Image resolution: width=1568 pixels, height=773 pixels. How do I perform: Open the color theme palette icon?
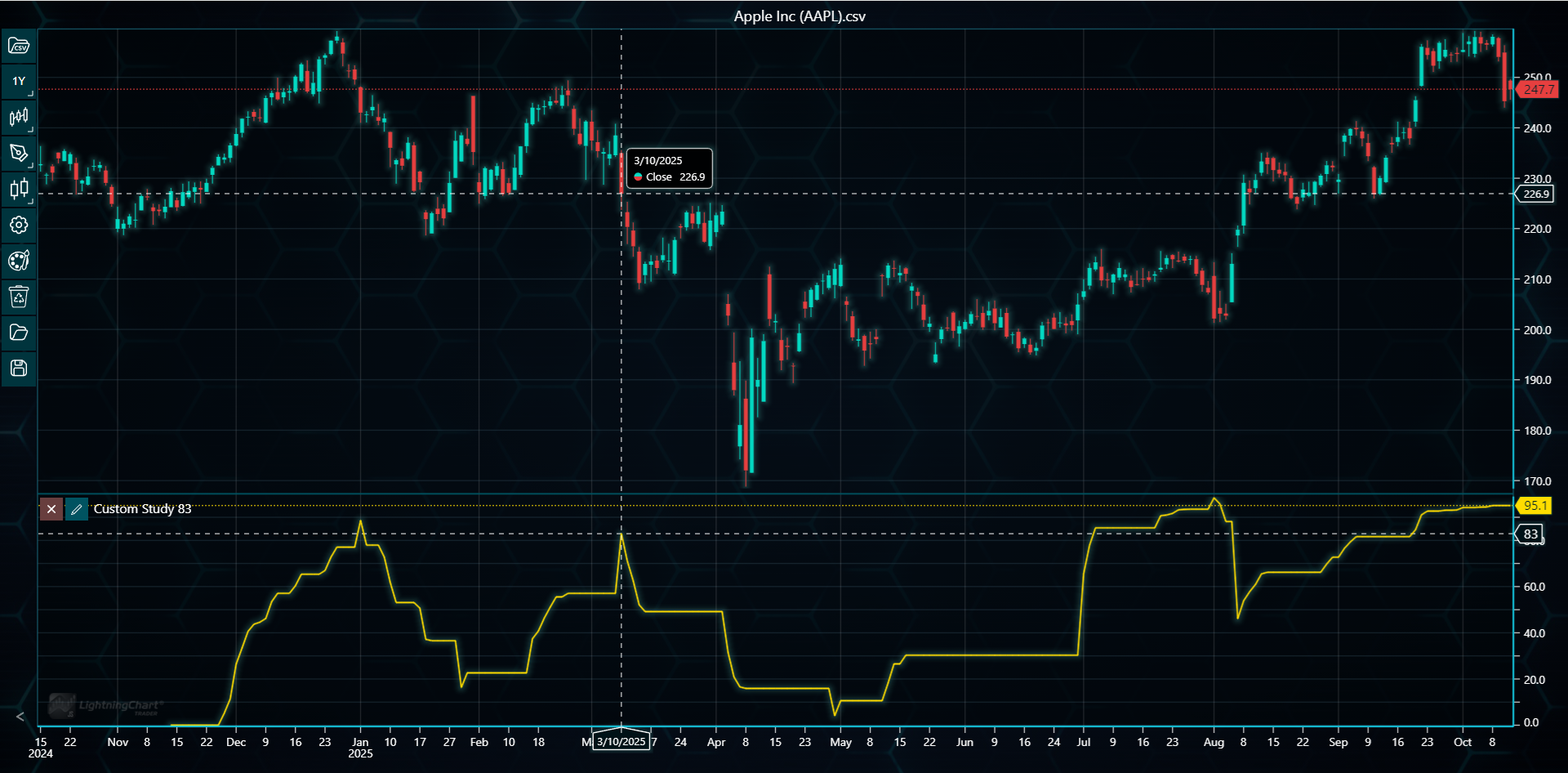point(19,261)
